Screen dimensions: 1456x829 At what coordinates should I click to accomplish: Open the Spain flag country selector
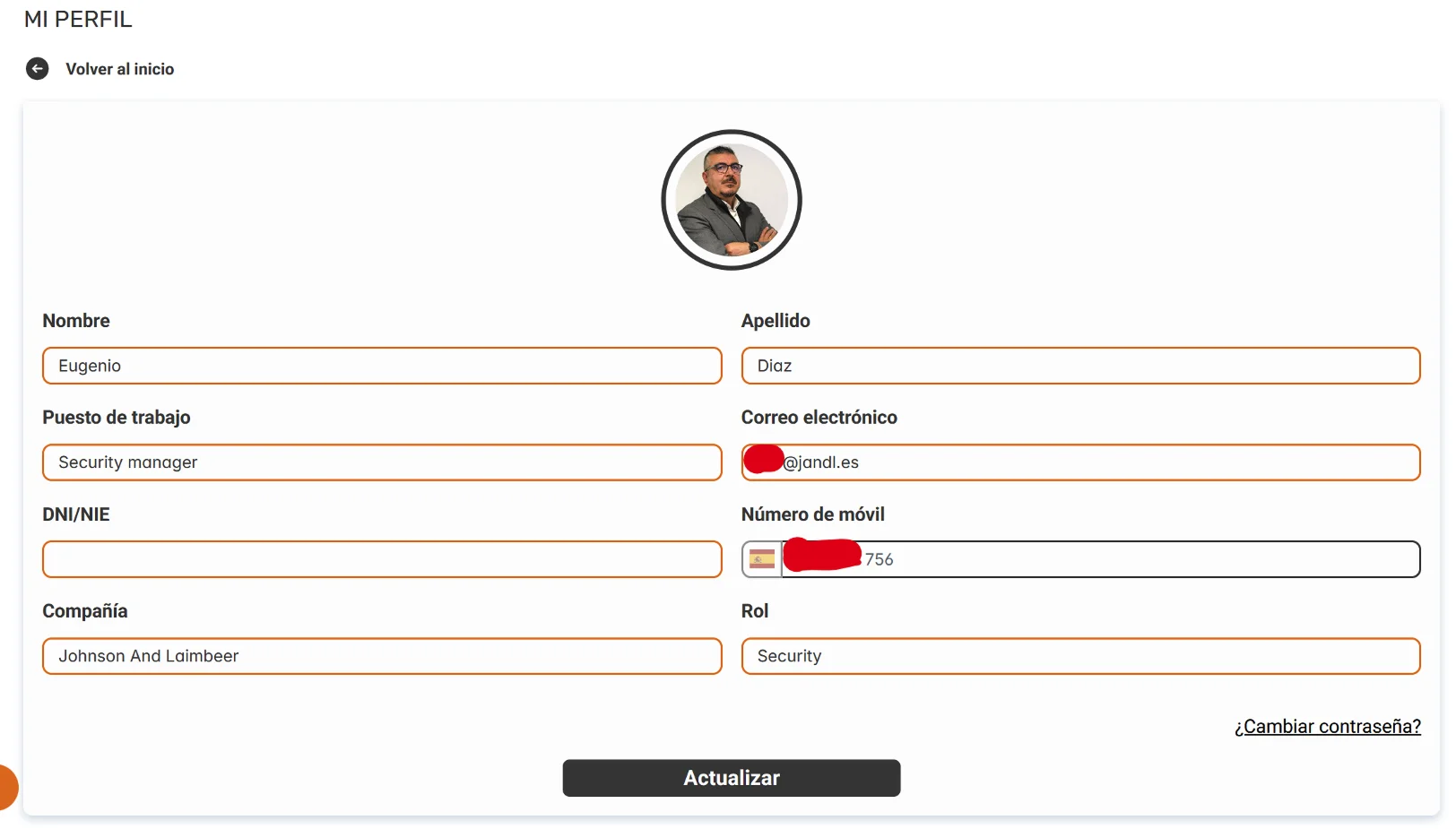(x=762, y=559)
